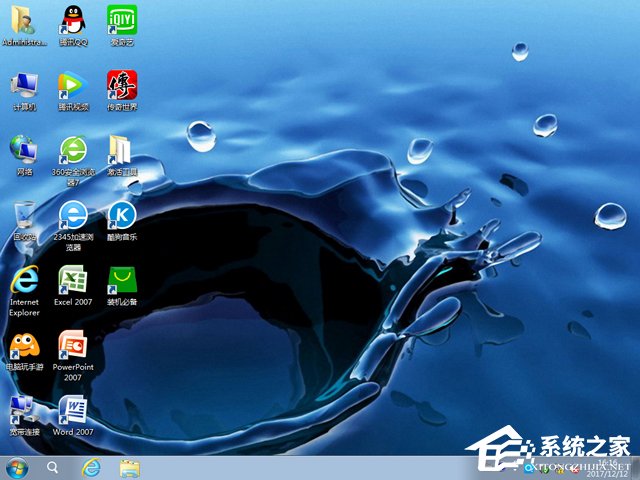Open File Explorer from the taskbar
Viewport: 640px width, 480px height.
(x=129, y=467)
